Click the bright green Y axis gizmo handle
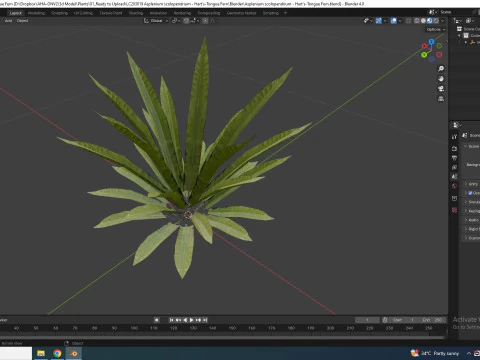 coord(424,55)
